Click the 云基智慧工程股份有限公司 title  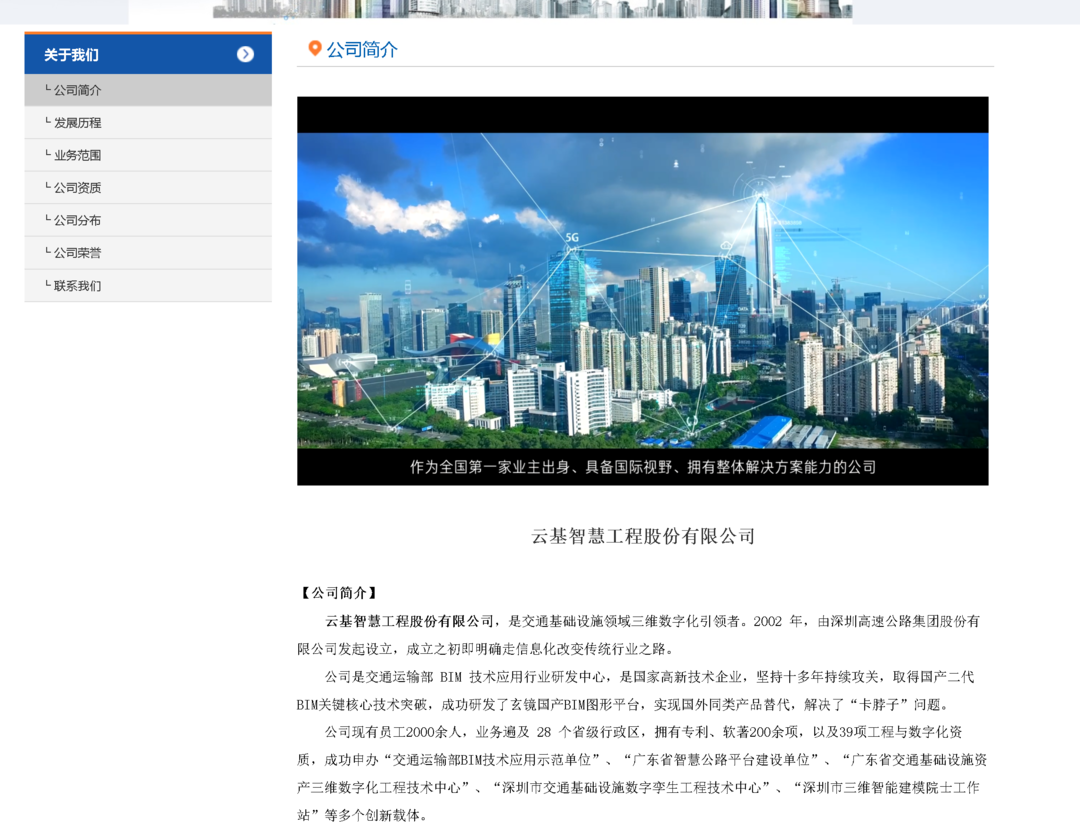tap(643, 536)
